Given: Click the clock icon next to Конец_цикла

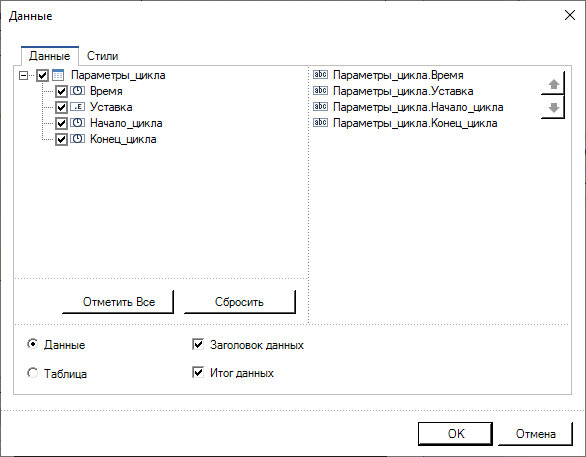Looking at the screenshot, I should [x=77, y=139].
